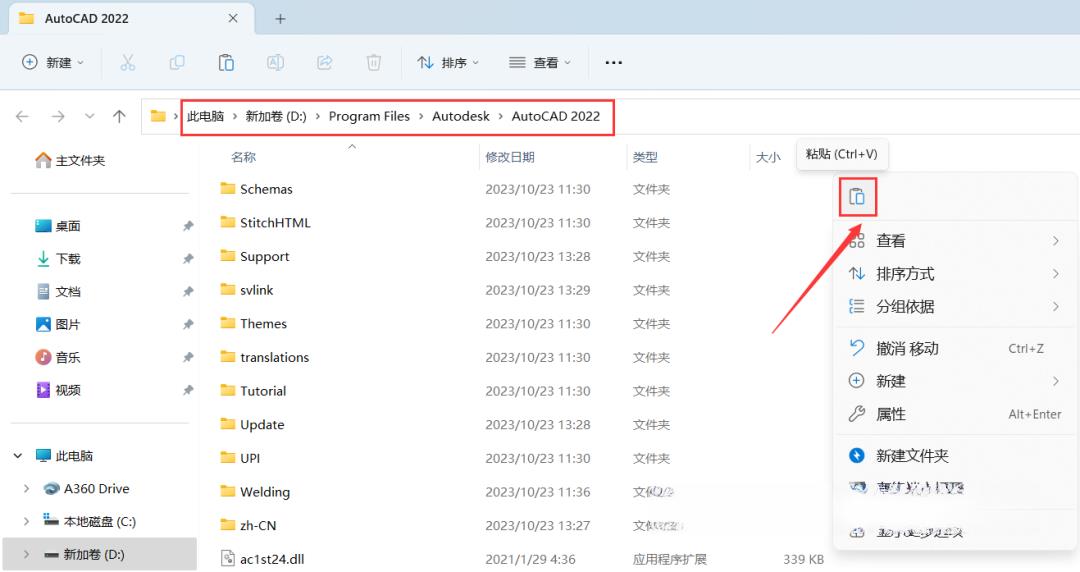Collapse the 此电脑 tree node
The image size is (1080, 572).
click(x=18, y=456)
